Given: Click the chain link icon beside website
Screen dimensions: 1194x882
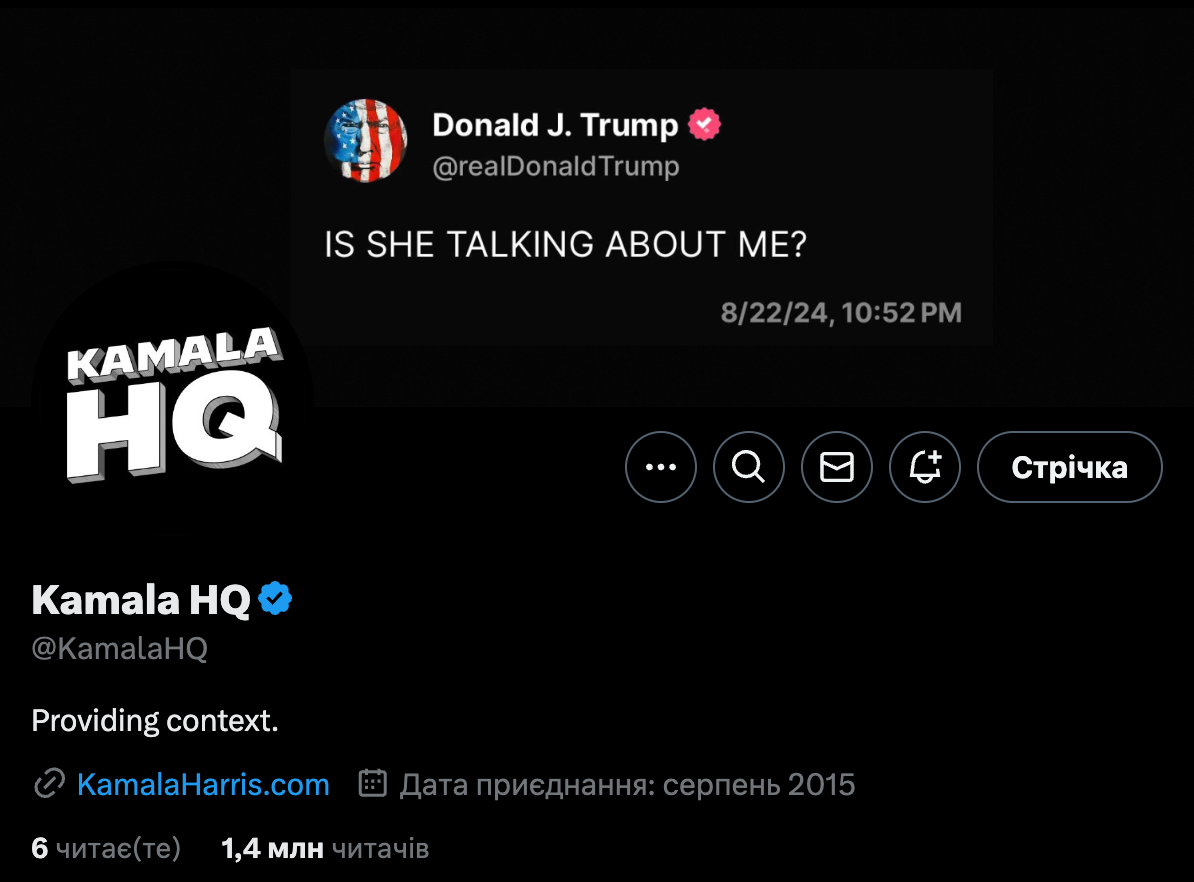Looking at the screenshot, I should click(49, 785).
